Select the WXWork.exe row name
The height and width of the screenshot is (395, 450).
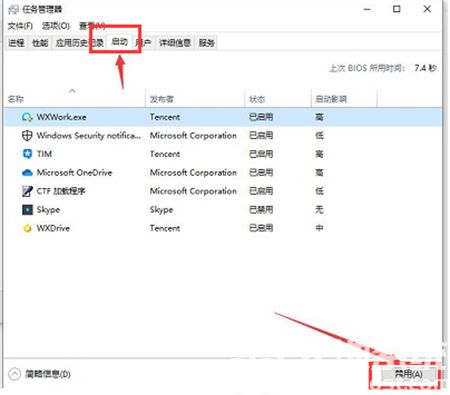pyautogui.click(x=61, y=117)
